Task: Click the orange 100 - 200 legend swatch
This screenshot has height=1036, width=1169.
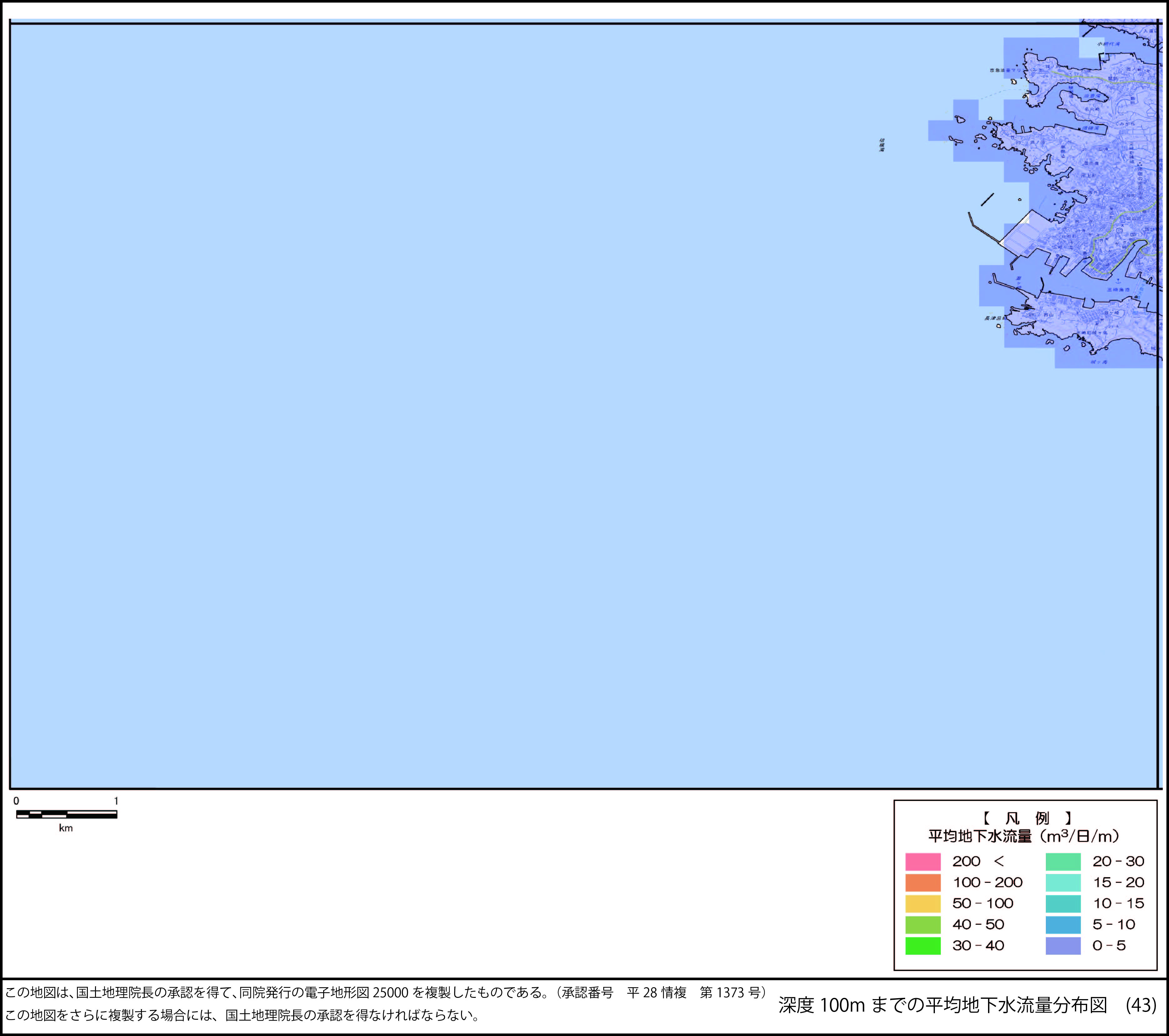Action: point(922,883)
